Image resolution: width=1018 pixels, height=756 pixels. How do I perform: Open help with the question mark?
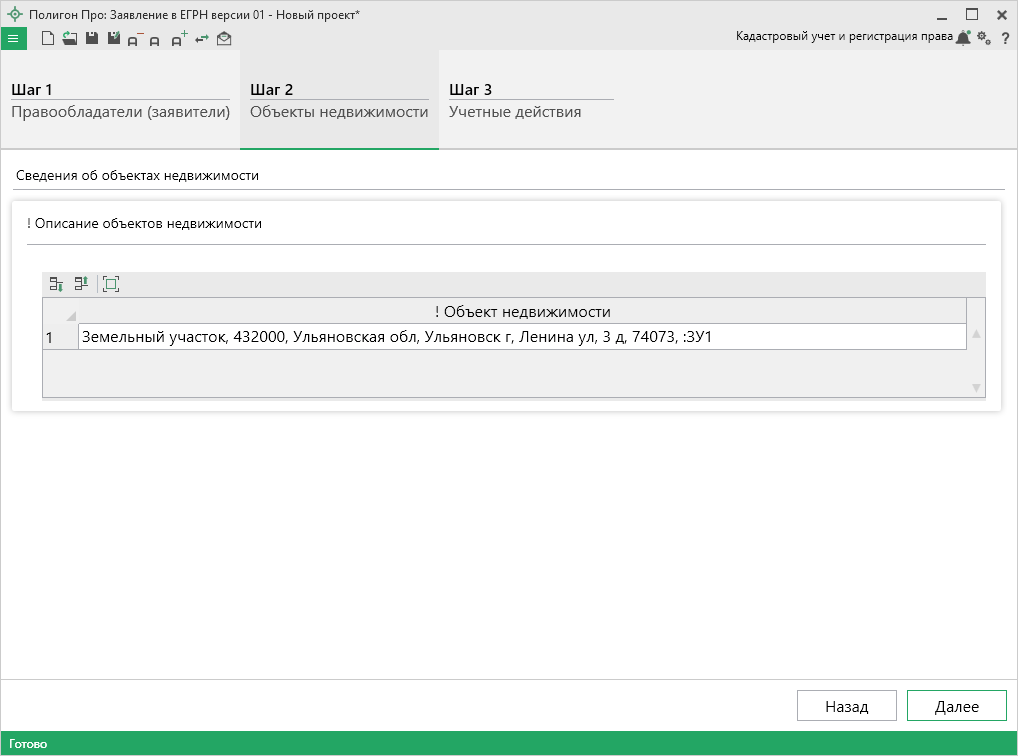1005,38
